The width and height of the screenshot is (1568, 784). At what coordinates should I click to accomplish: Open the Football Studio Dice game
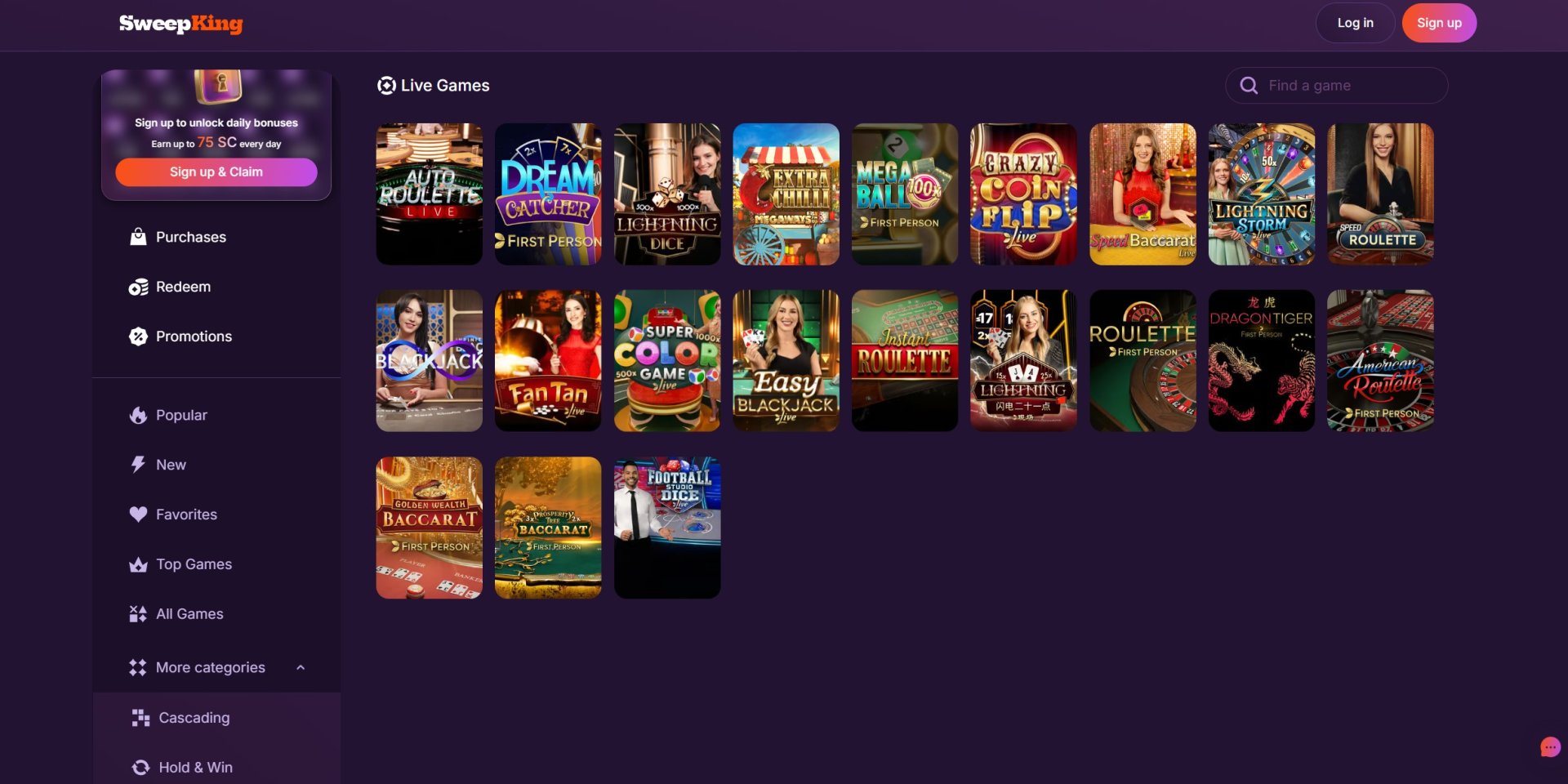point(667,528)
